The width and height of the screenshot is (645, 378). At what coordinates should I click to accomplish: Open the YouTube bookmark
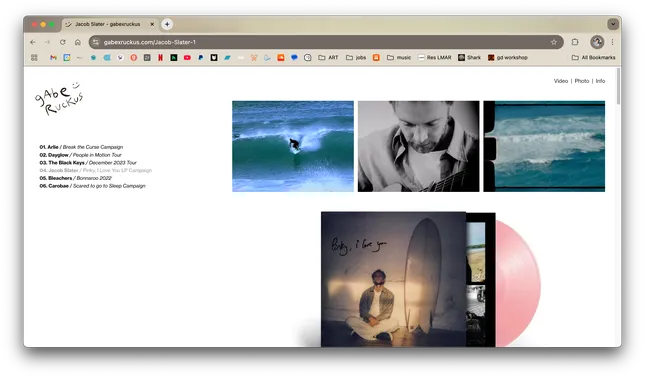(187, 58)
